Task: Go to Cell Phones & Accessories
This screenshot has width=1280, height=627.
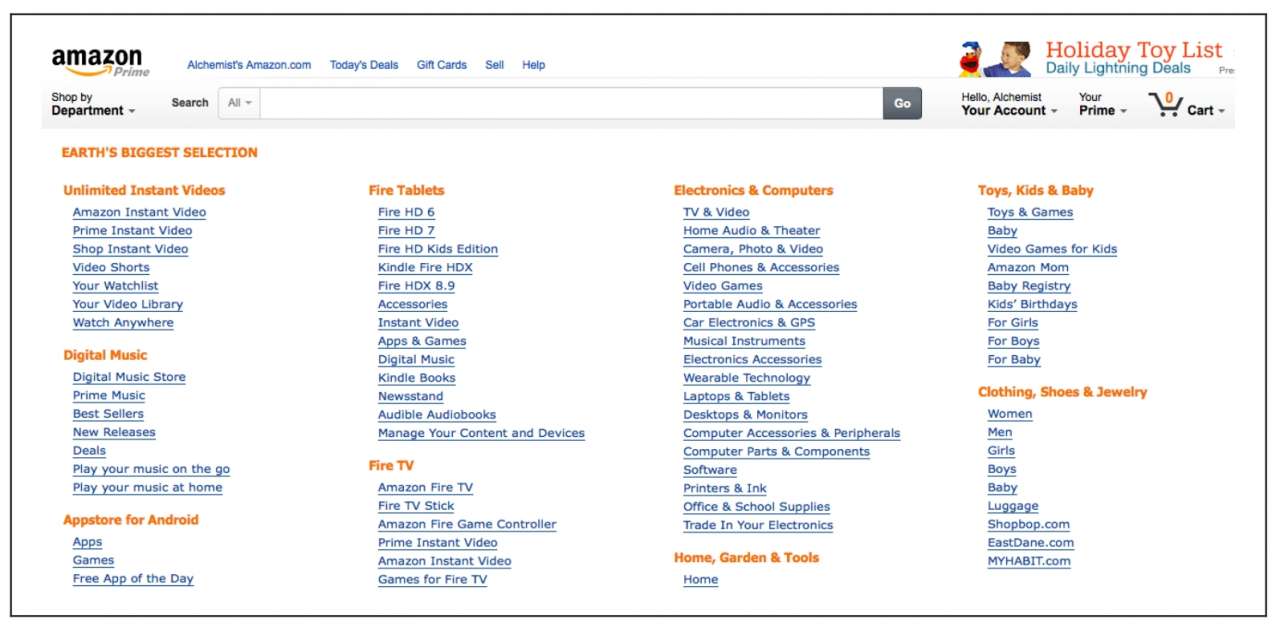Action: (761, 268)
